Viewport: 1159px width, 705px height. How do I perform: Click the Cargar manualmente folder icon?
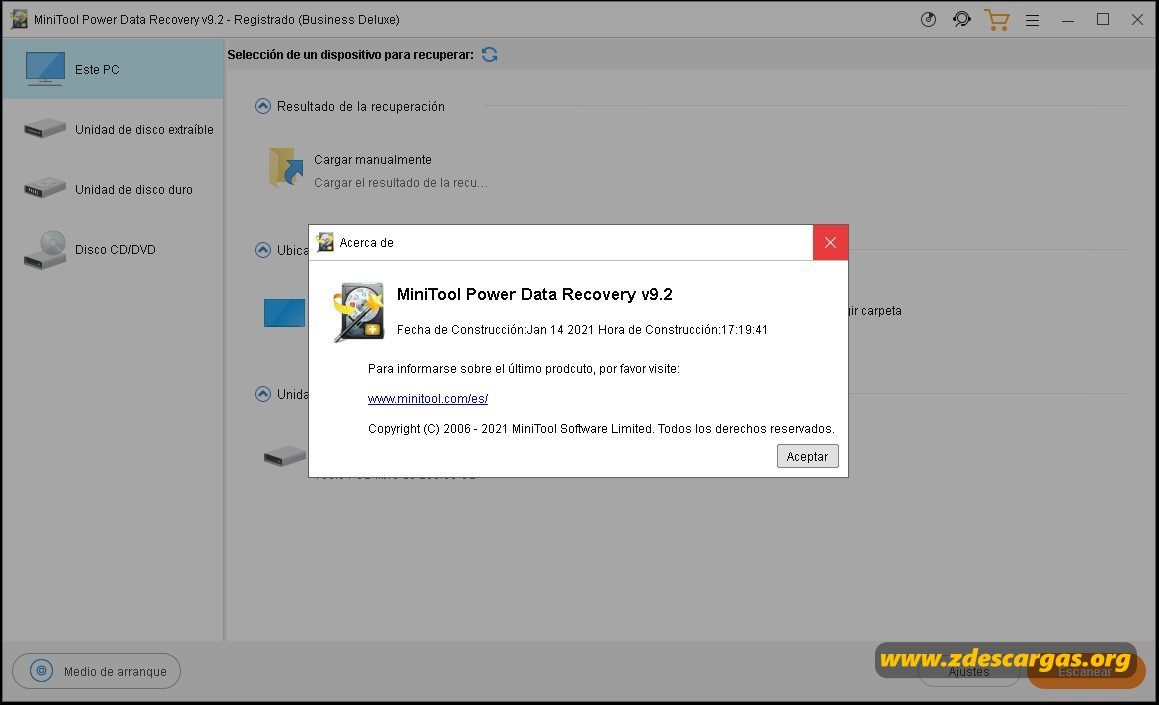pyautogui.click(x=285, y=167)
